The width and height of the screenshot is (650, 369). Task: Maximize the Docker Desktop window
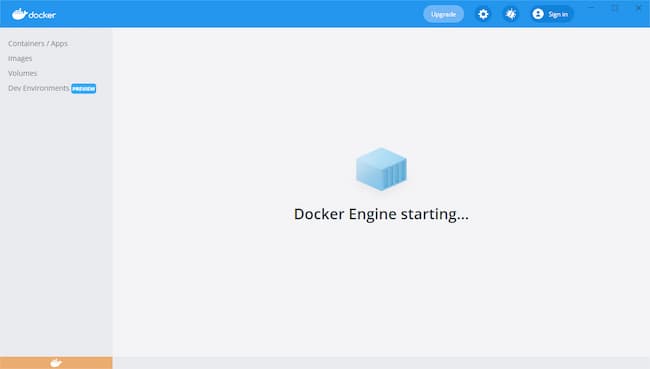(x=615, y=7)
